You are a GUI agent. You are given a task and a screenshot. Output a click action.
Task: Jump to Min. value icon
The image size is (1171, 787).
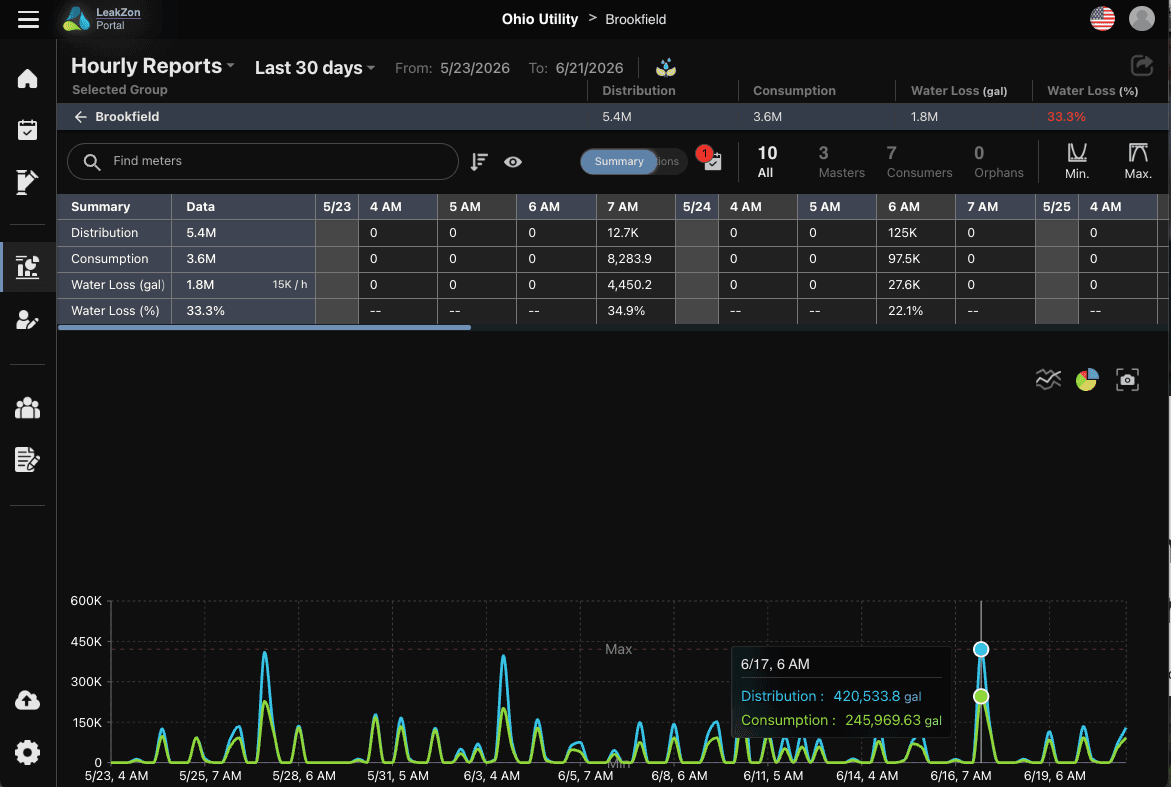tap(1077, 161)
